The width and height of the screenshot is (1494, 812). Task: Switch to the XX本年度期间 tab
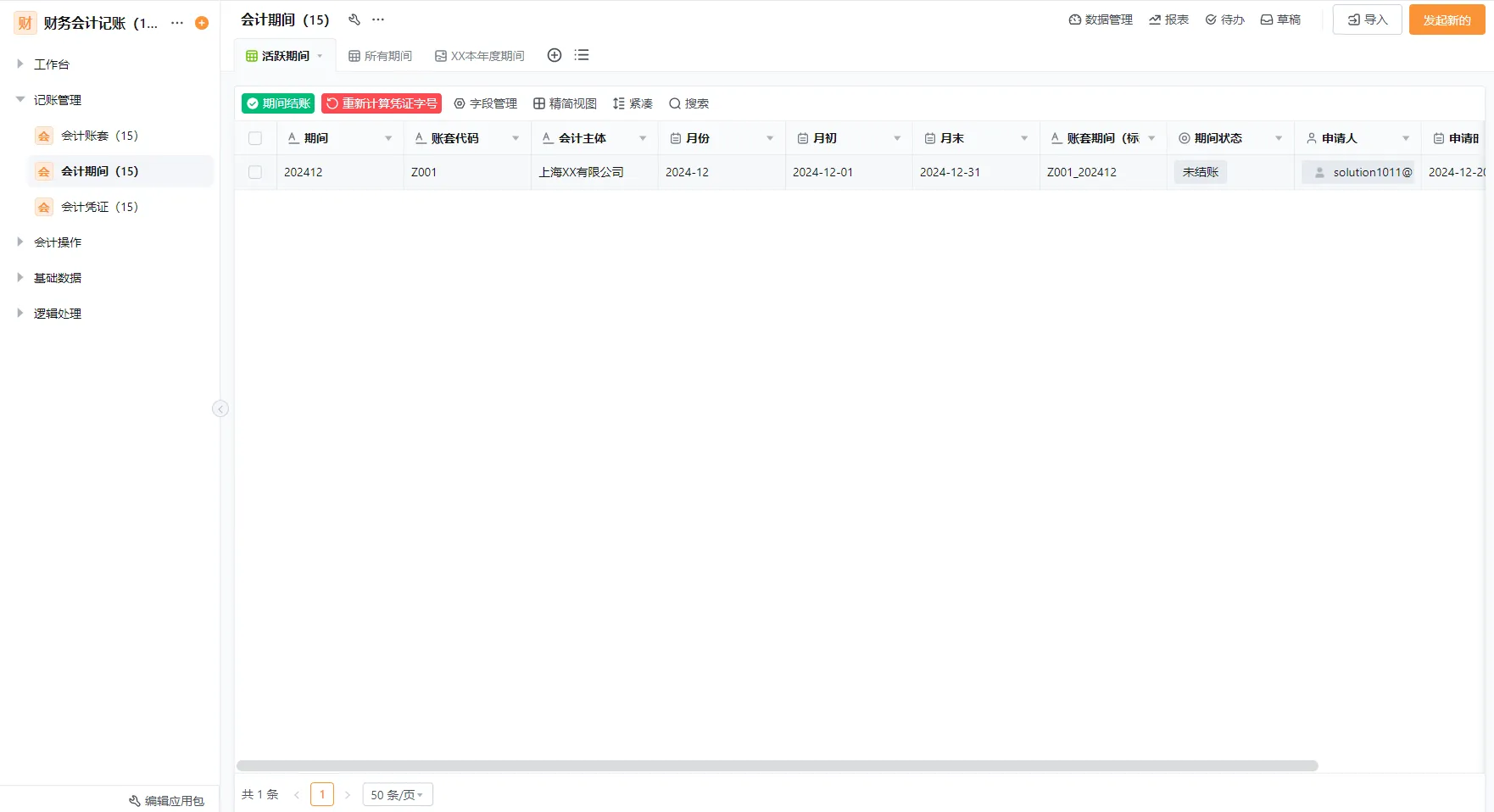coord(478,55)
